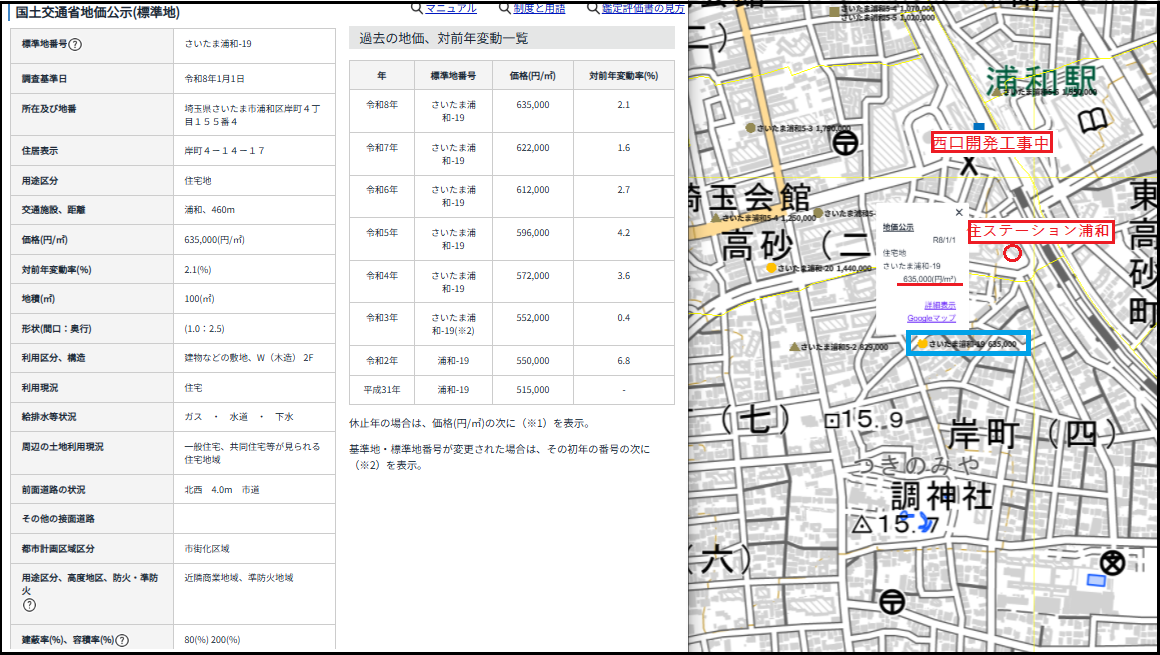Image resolution: width=1160 pixels, height=655 pixels.
Task: Open Googleマップ link in popup
Action: (x=931, y=318)
